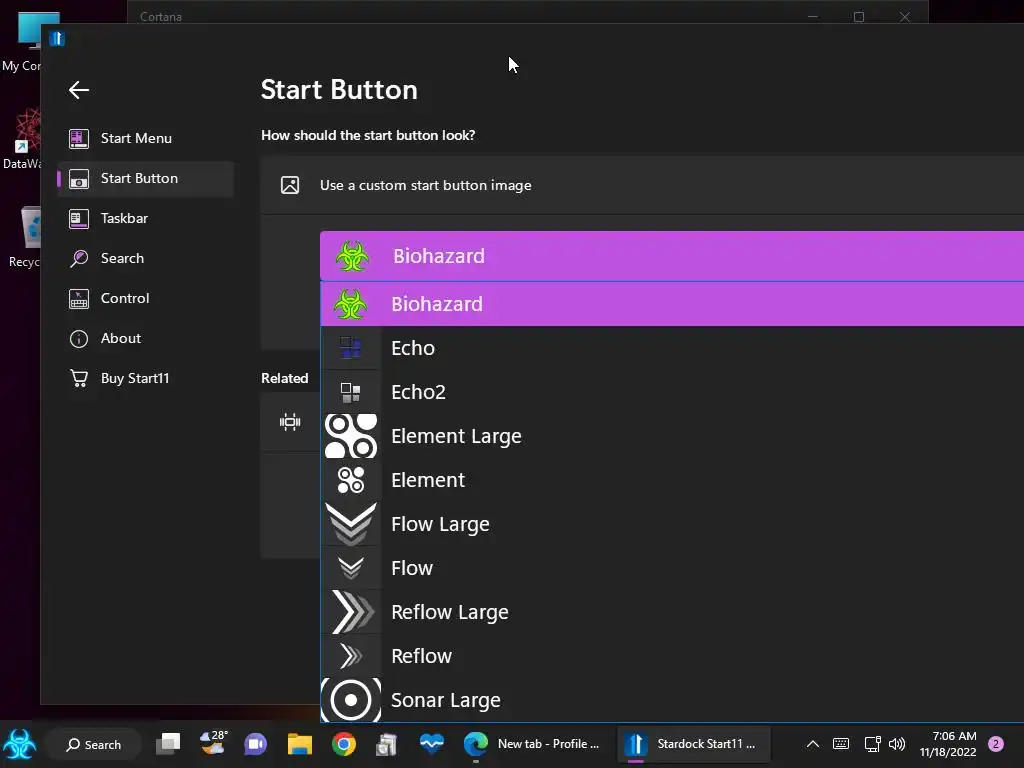Click the Stardock Start11 taskbar button
The width and height of the screenshot is (1024, 768).
click(x=694, y=744)
